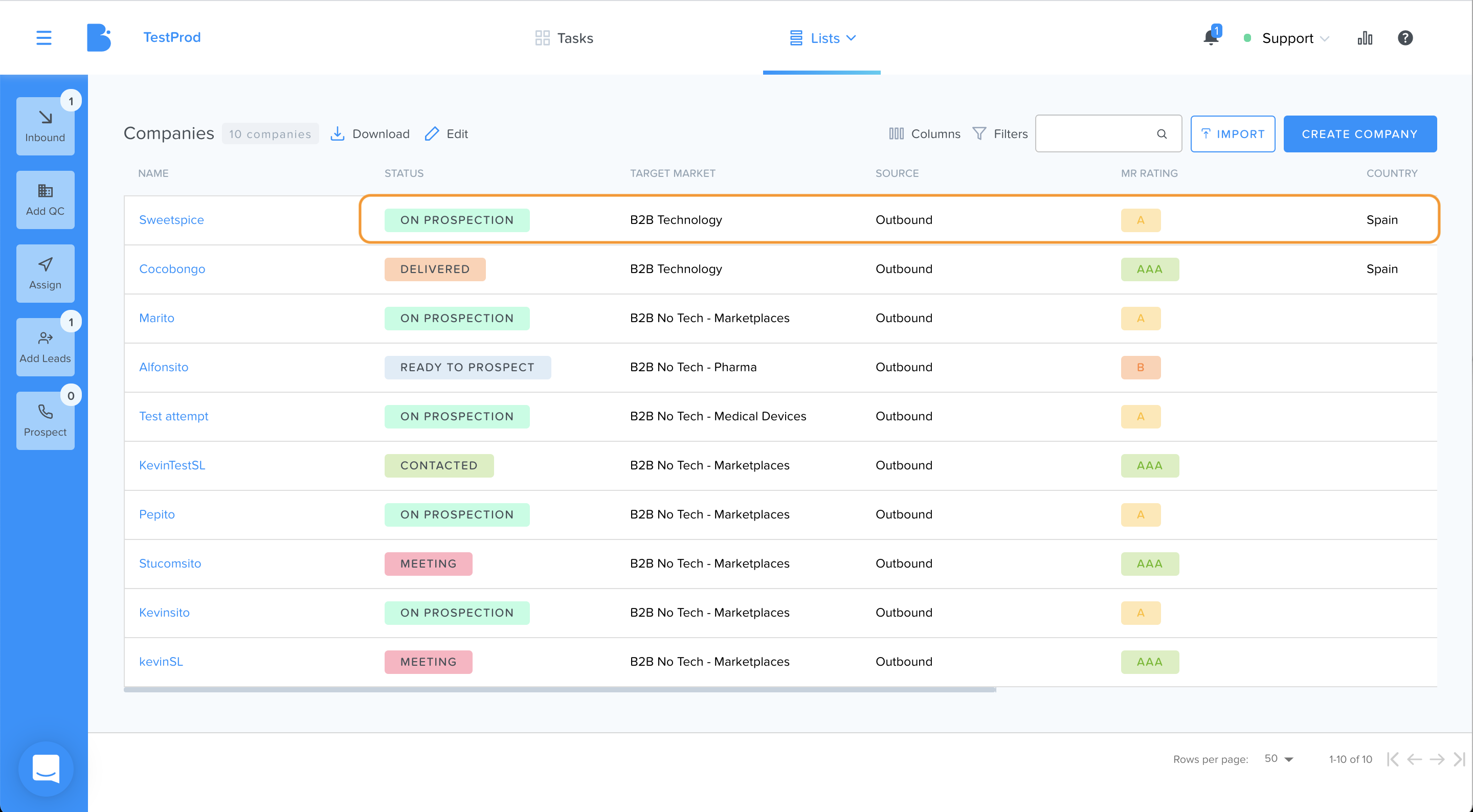The image size is (1473, 812).
Task: Click the COUNTRY column header
Action: point(1392,173)
